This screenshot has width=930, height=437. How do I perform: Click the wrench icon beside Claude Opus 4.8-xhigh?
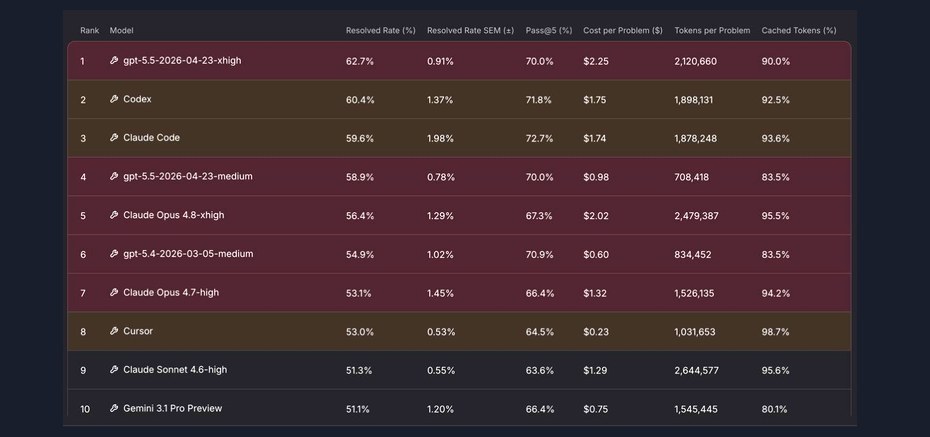[x=114, y=215]
